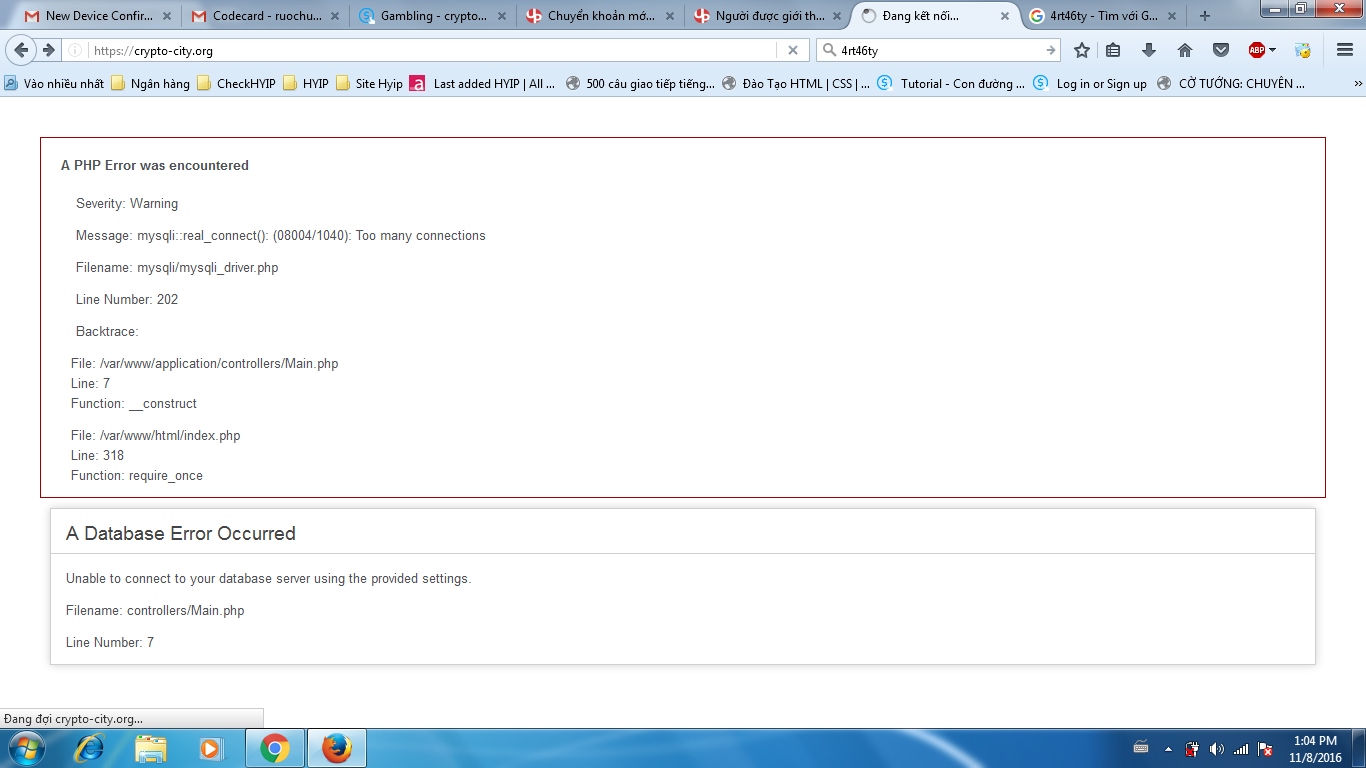Open the Vào nhiều nhất bookmark
The image size is (1366, 768).
pyautogui.click(x=54, y=84)
